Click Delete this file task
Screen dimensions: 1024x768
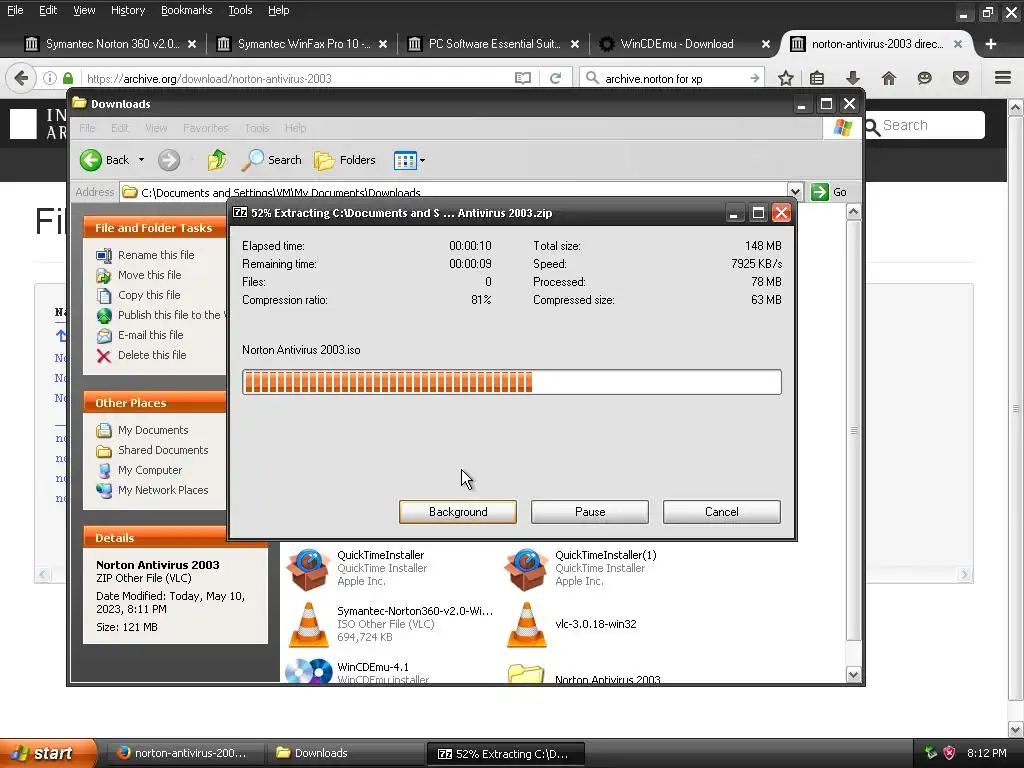[152, 355]
